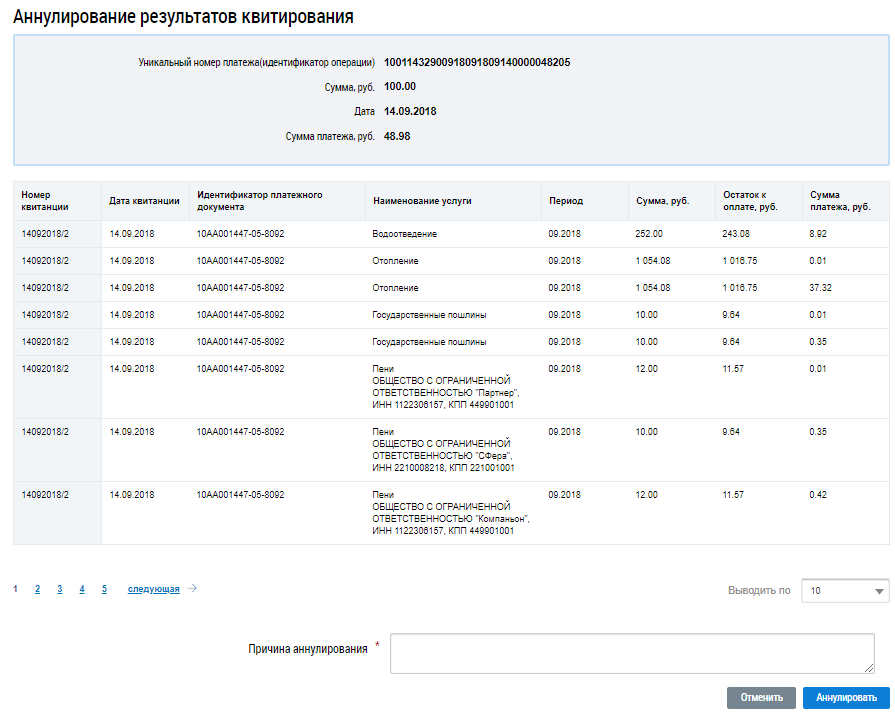Open the 'Выводить по' dropdown

(x=844, y=591)
